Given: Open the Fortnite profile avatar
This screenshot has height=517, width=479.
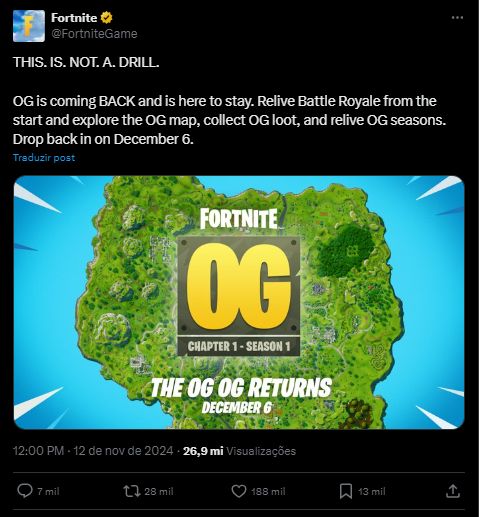Looking at the screenshot, I should (x=29, y=26).
